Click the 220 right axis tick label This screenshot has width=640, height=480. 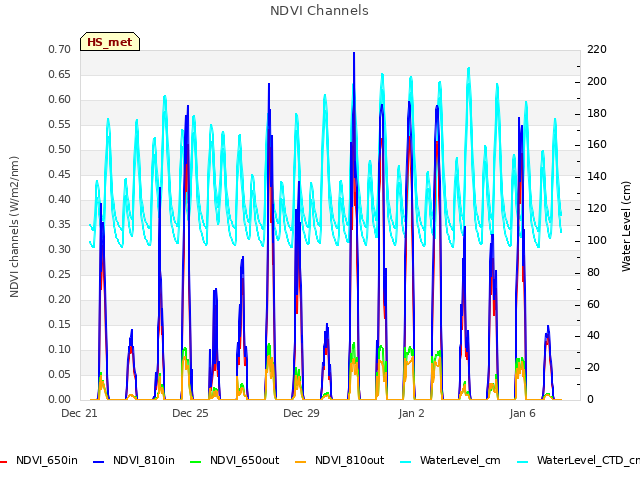[597, 49]
